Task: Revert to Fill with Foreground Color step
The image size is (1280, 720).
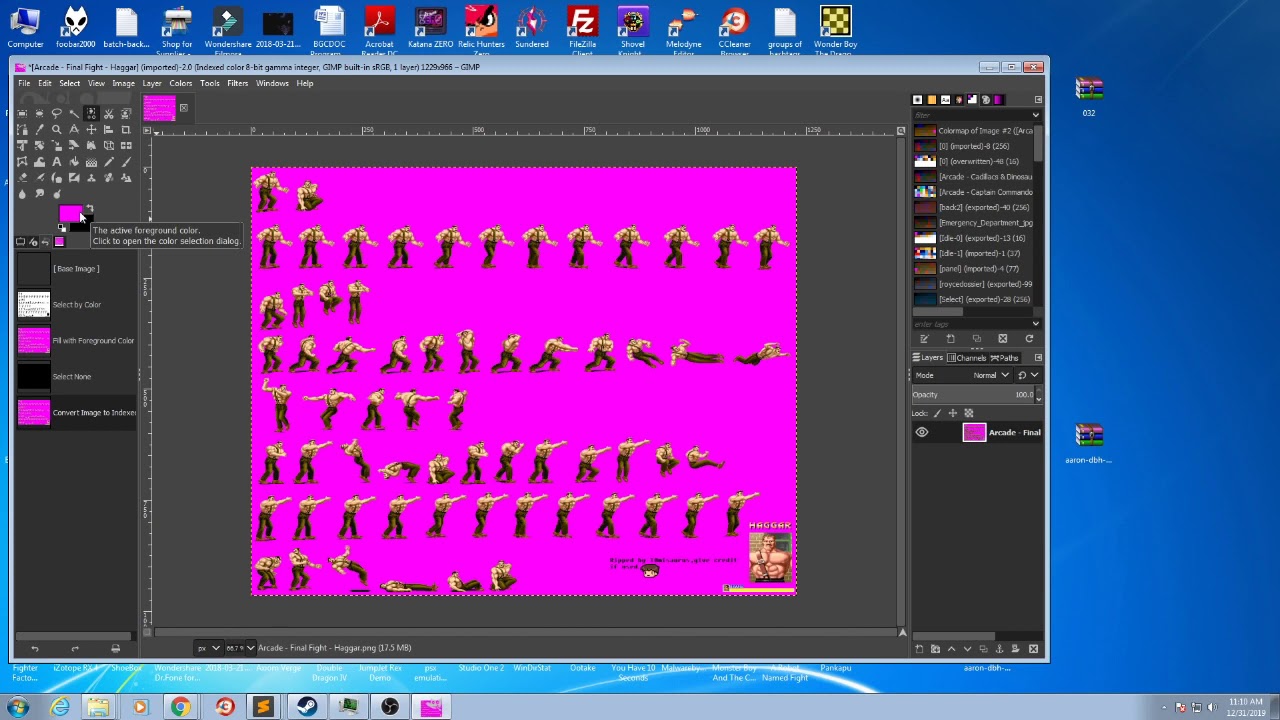Action: 76,340
